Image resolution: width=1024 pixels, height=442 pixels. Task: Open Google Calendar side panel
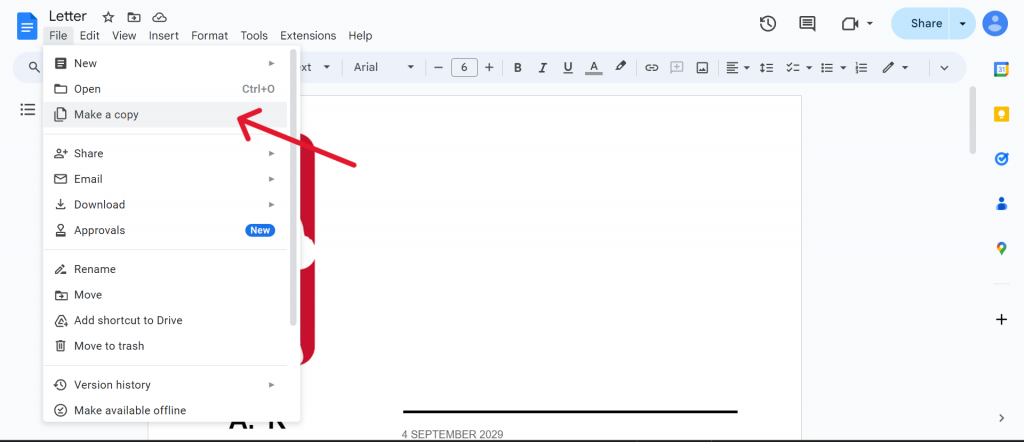(x=1001, y=70)
